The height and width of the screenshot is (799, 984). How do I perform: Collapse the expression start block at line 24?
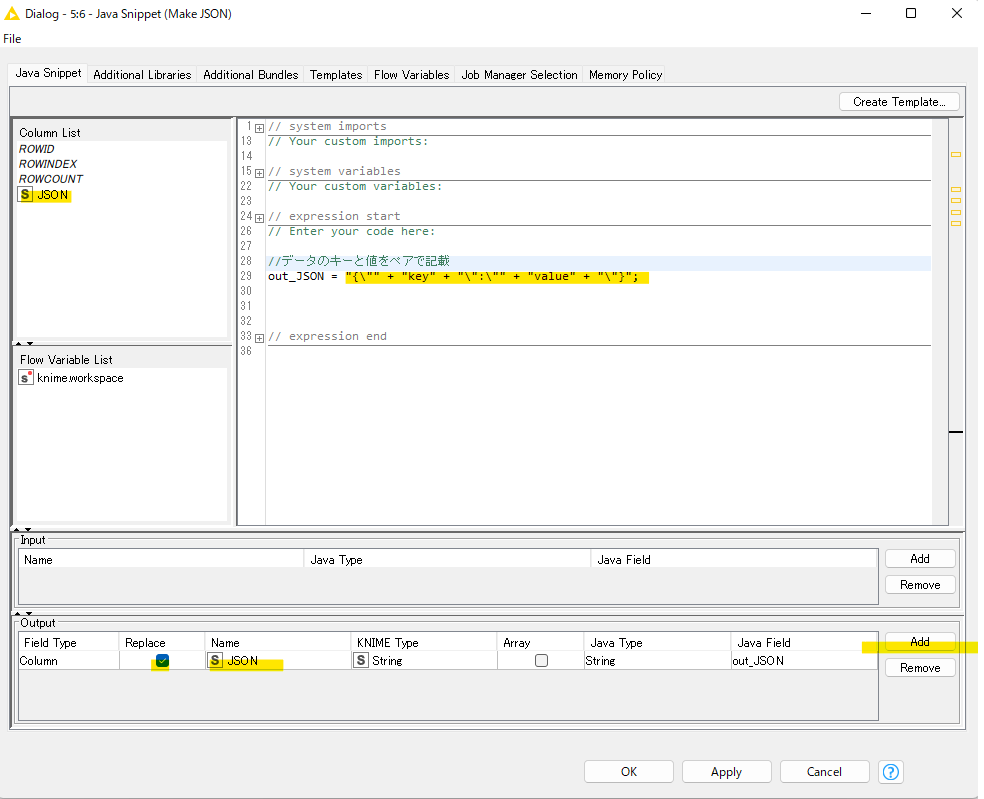tap(259, 216)
